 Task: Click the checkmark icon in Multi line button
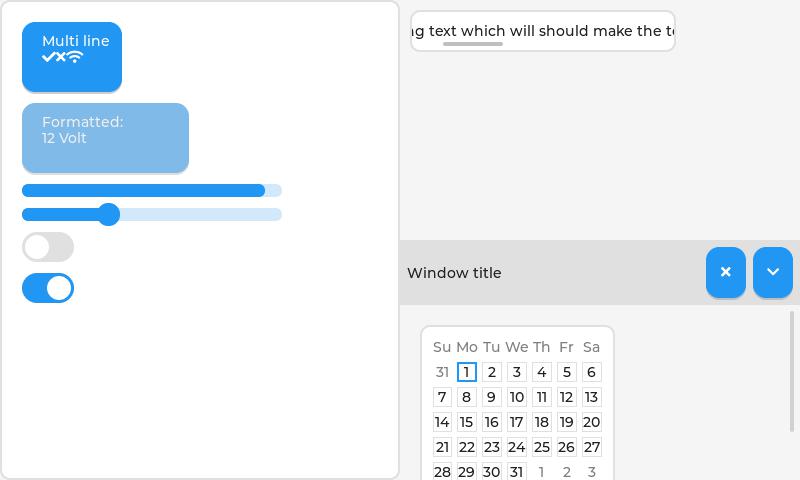tap(48, 57)
